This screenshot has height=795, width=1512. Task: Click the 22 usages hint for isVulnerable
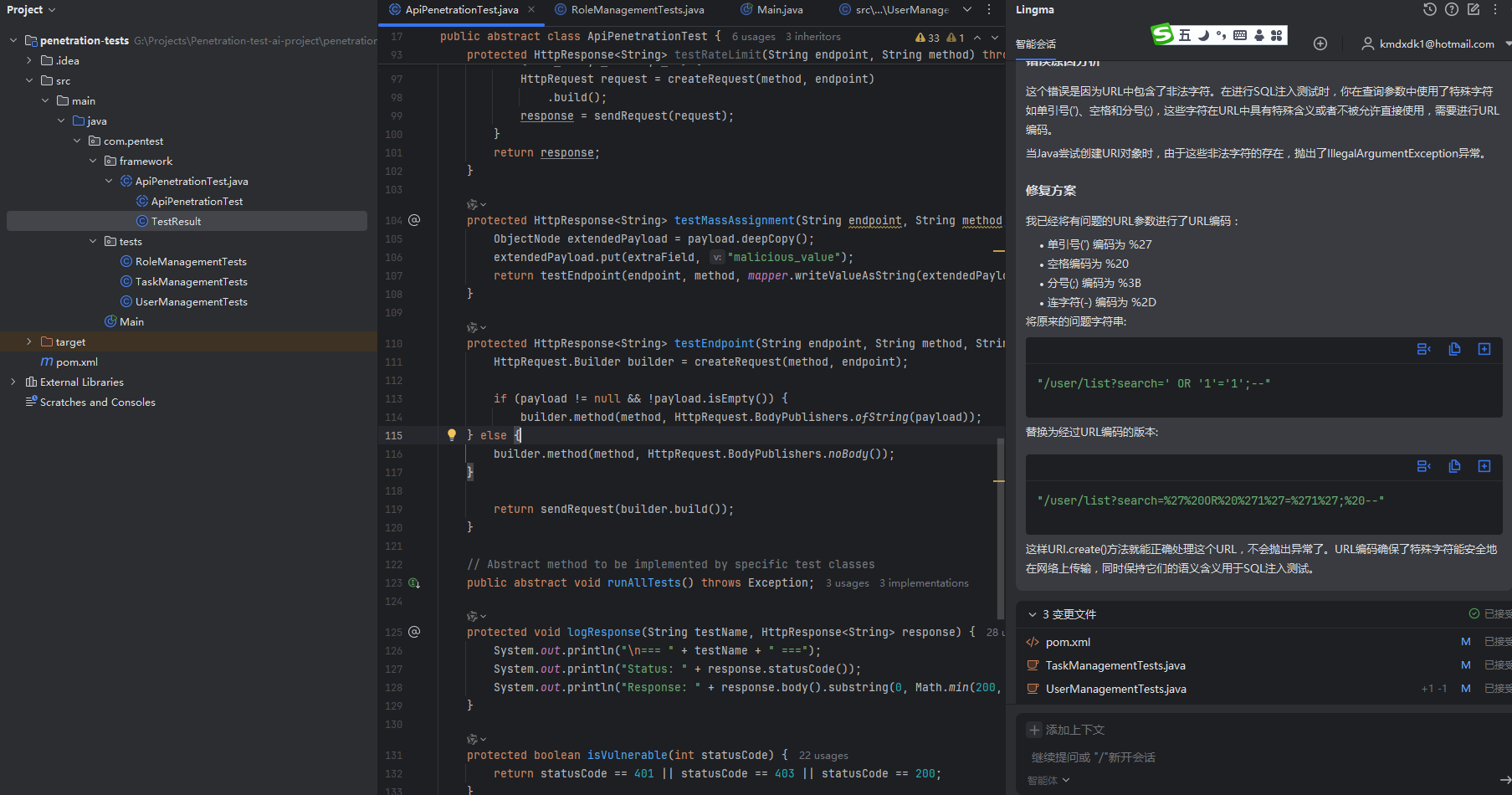[x=823, y=756]
